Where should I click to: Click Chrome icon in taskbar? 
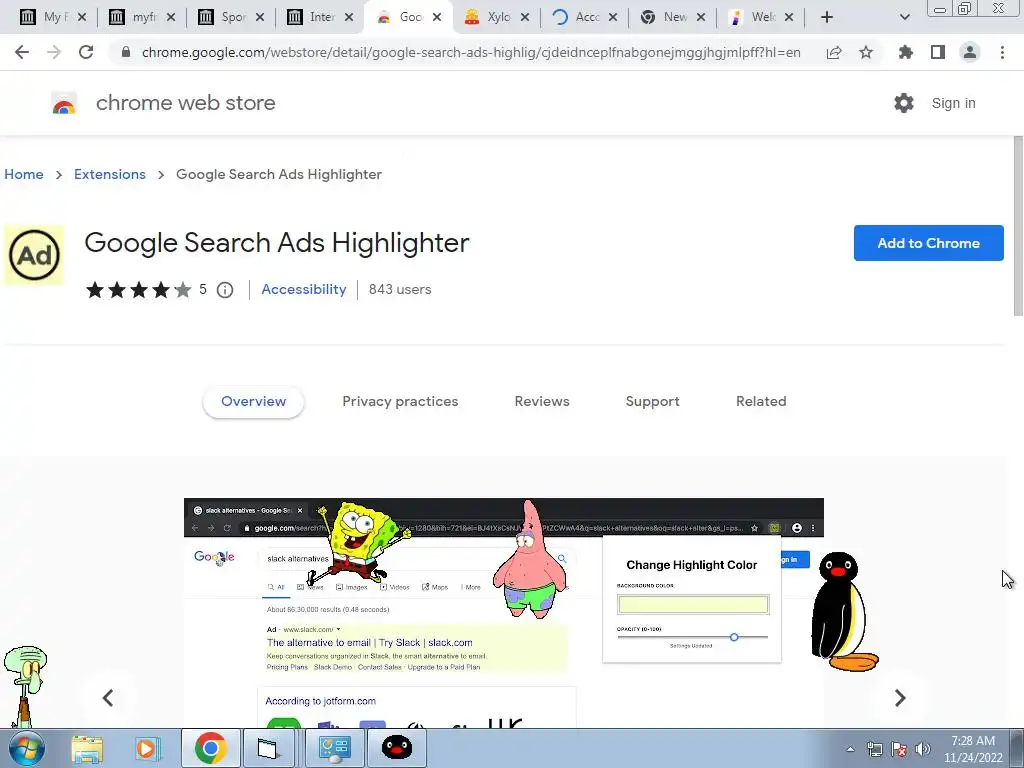click(x=210, y=748)
